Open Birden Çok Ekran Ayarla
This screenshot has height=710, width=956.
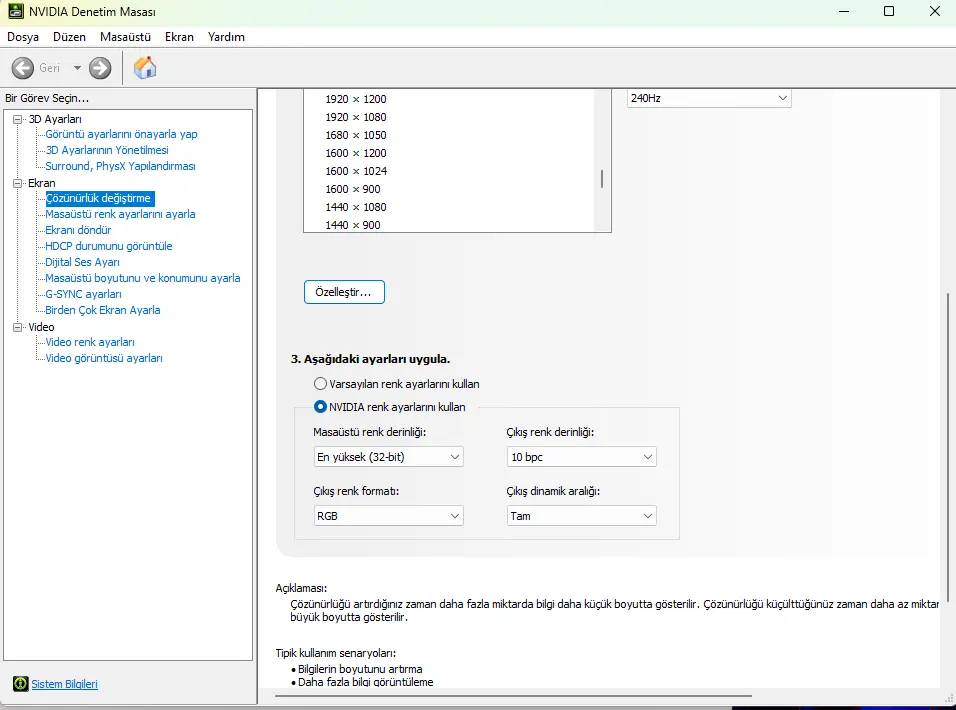pos(102,310)
